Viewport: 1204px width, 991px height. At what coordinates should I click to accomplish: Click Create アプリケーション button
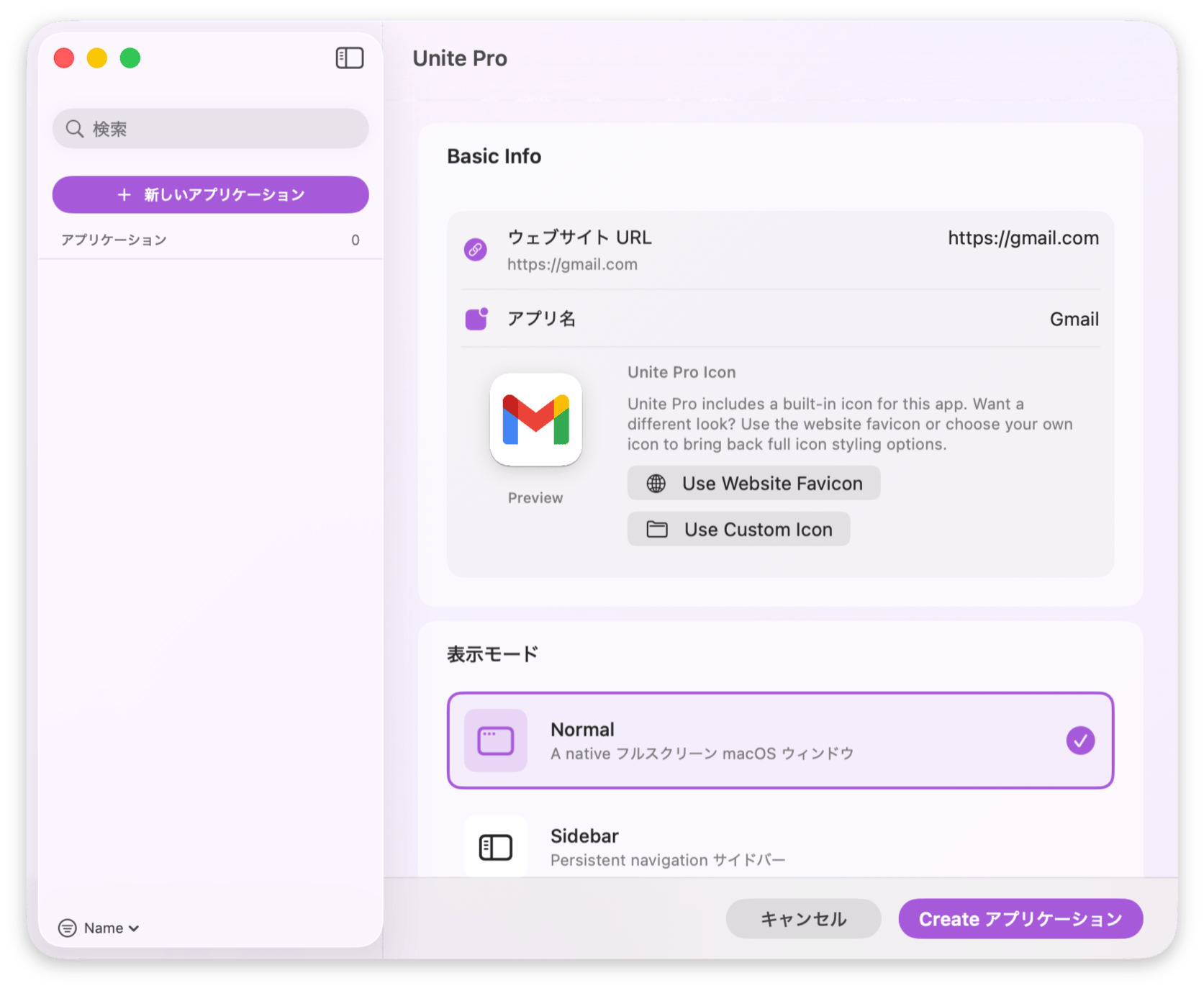[1020, 919]
